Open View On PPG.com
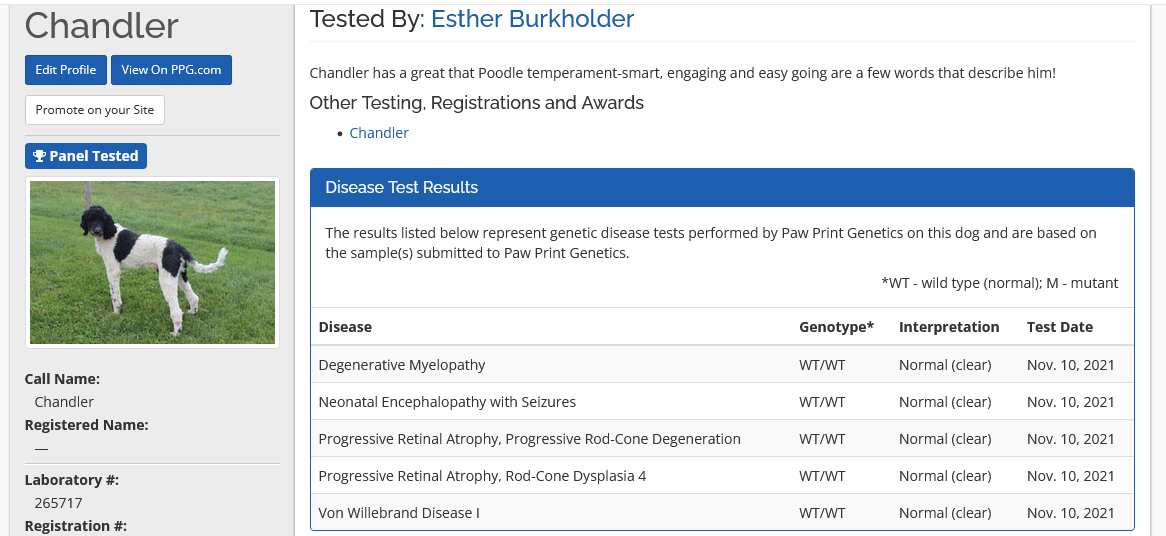The width and height of the screenshot is (1166, 536). (x=171, y=70)
